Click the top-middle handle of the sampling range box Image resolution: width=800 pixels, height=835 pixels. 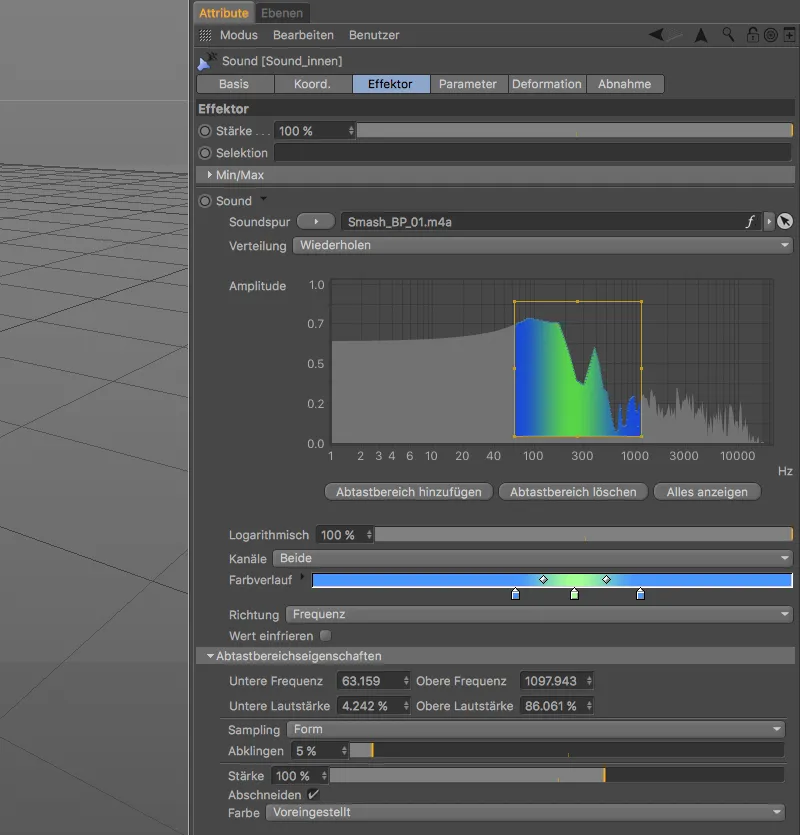tap(577, 301)
